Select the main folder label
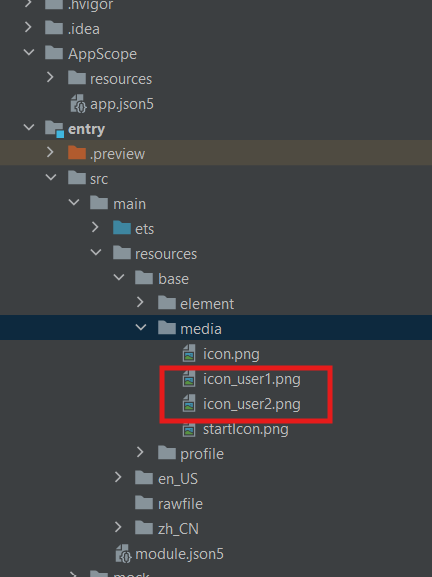The height and width of the screenshot is (577, 432). 130,204
